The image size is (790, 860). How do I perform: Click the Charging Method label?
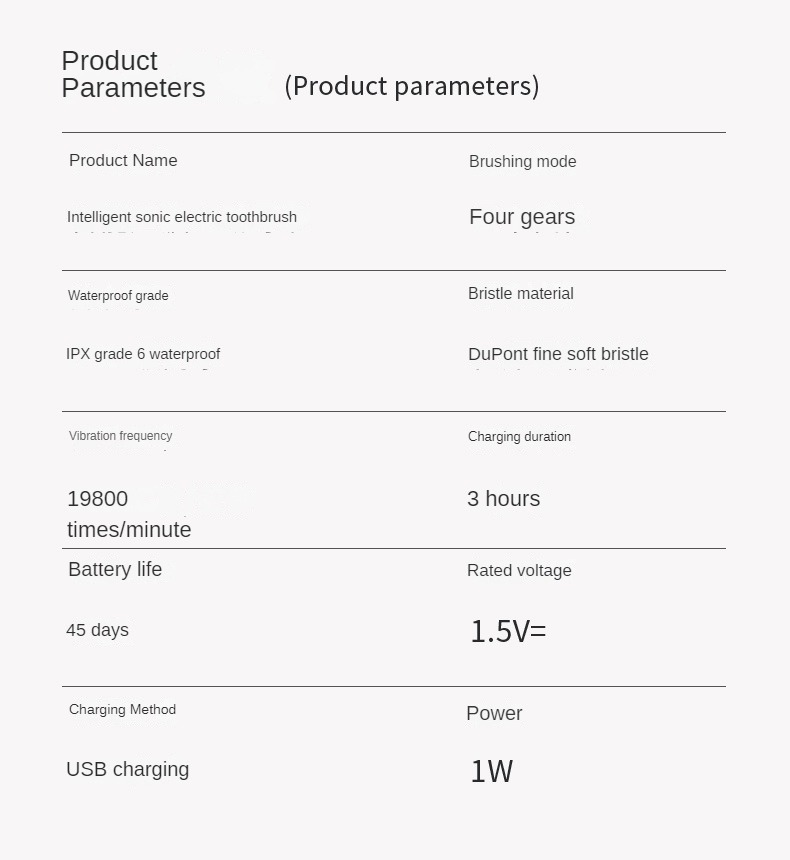(122, 709)
